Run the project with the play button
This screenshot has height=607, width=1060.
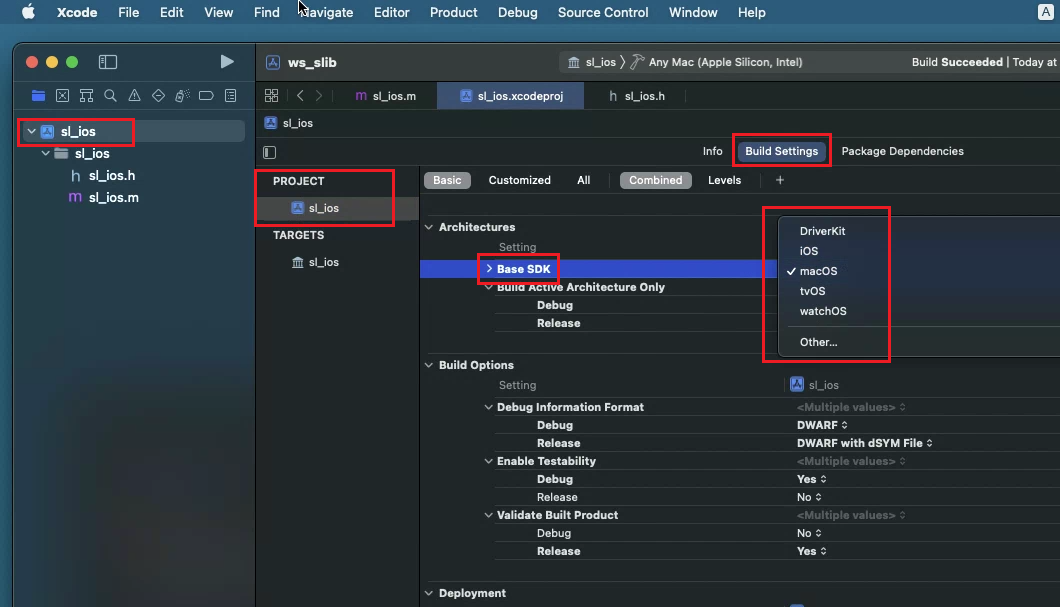click(x=226, y=62)
